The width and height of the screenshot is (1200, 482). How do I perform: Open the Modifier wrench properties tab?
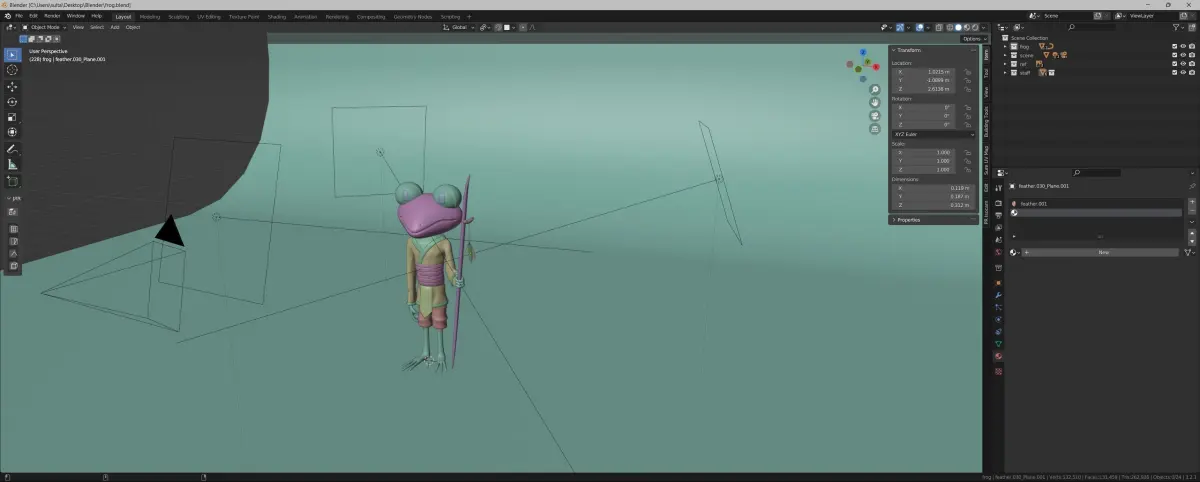pyautogui.click(x=998, y=295)
